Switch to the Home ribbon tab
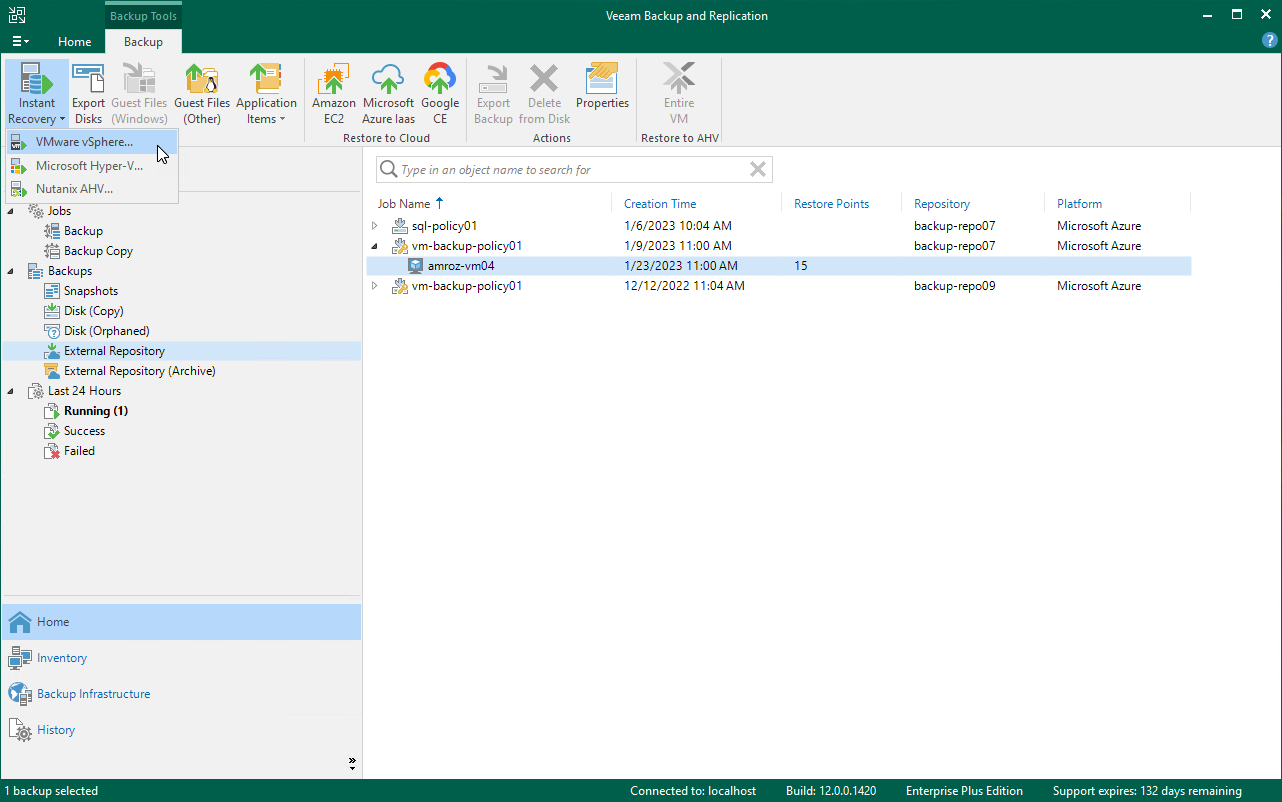This screenshot has width=1282, height=802. [75, 42]
